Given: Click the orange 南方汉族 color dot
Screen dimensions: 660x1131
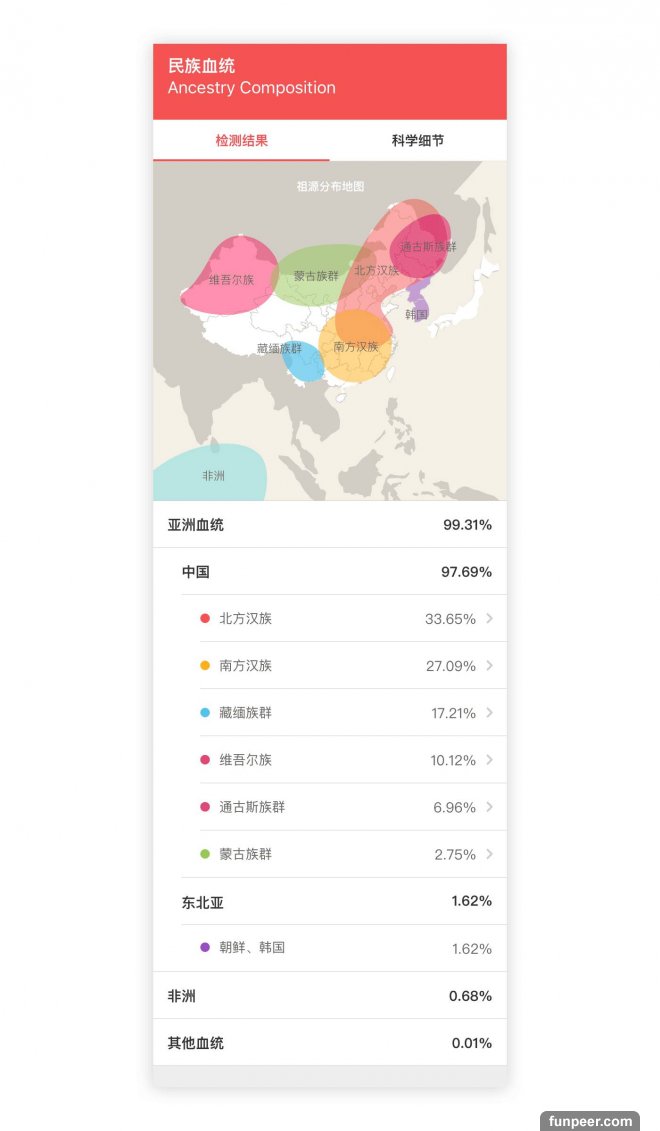Looking at the screenshot, I should 205,666.
